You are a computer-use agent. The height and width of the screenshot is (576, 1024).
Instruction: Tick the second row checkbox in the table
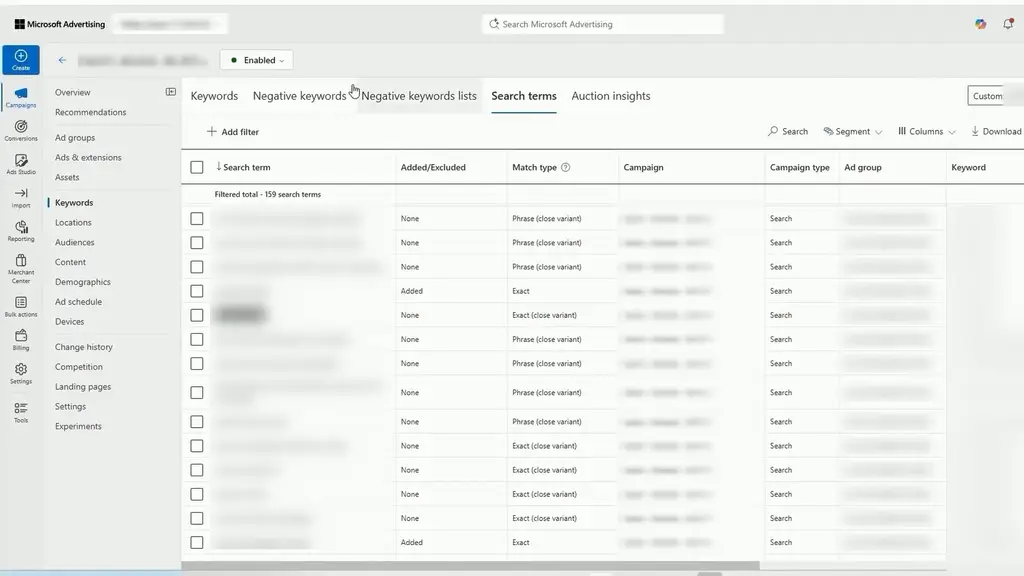197,243
